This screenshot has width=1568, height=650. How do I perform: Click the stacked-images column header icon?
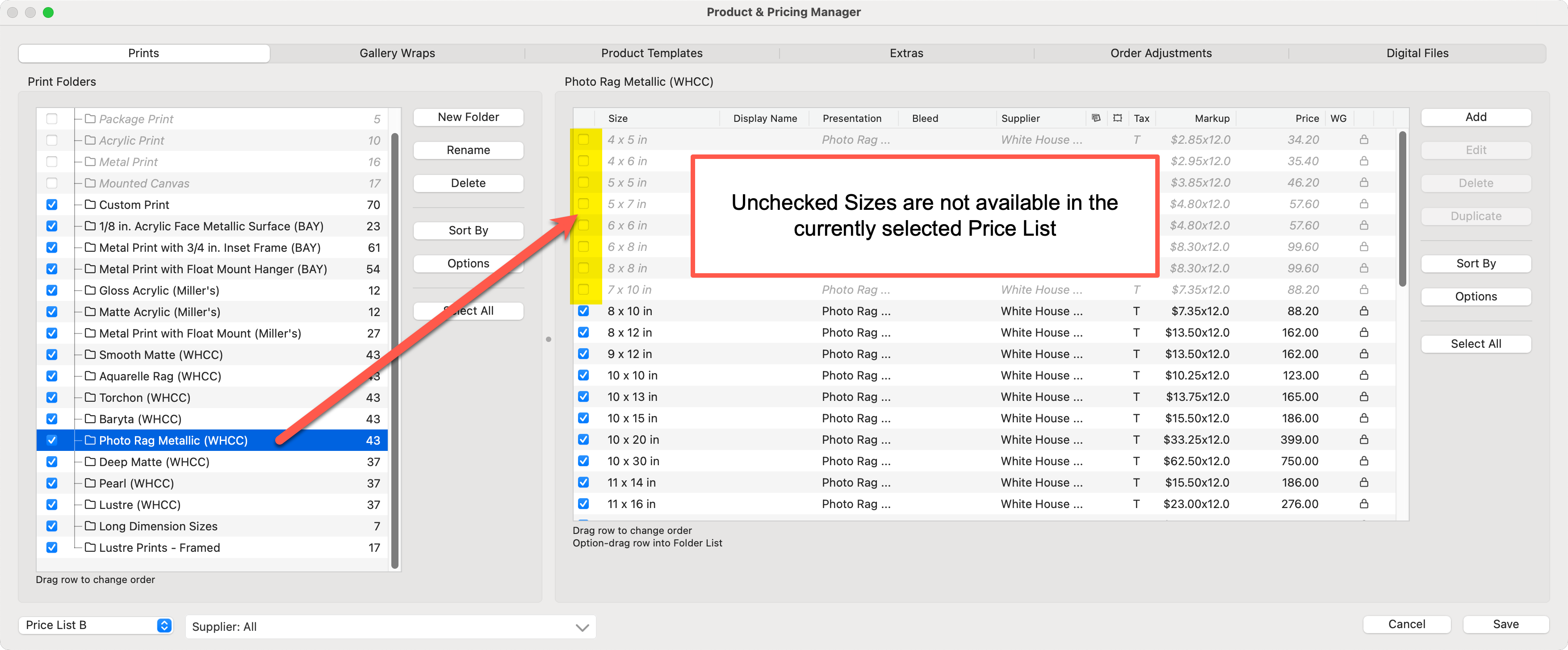[x=1096, y=118]
